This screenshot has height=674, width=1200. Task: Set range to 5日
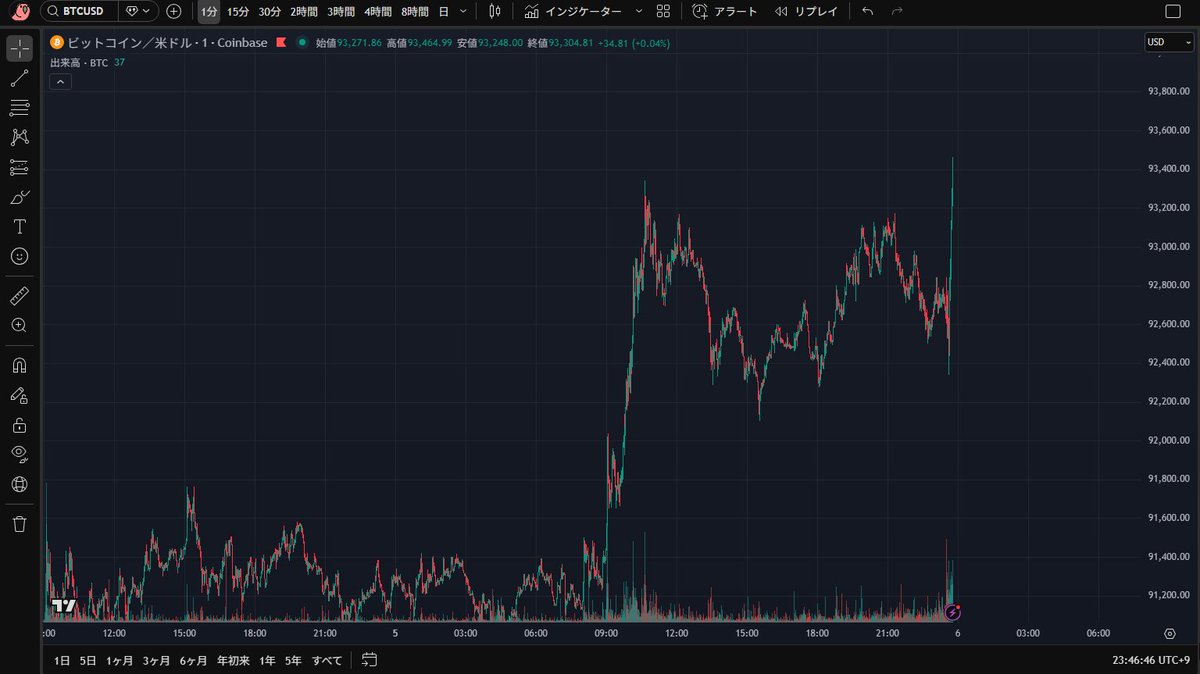click(x=88, y=660)
